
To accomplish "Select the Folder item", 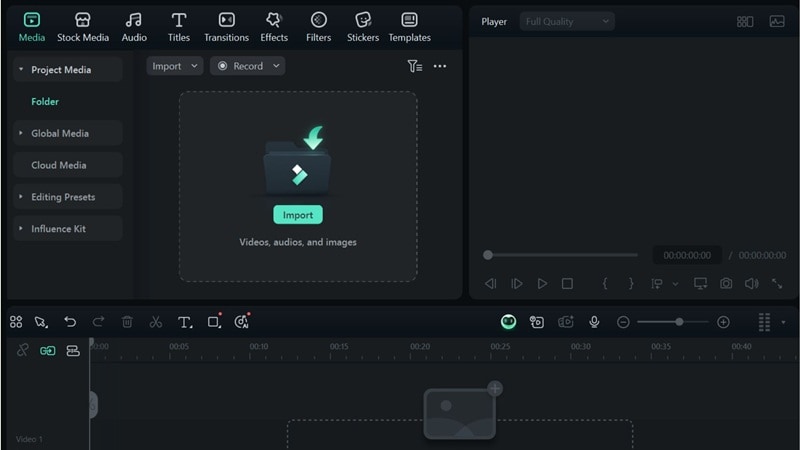I will [x=45, y=102].
